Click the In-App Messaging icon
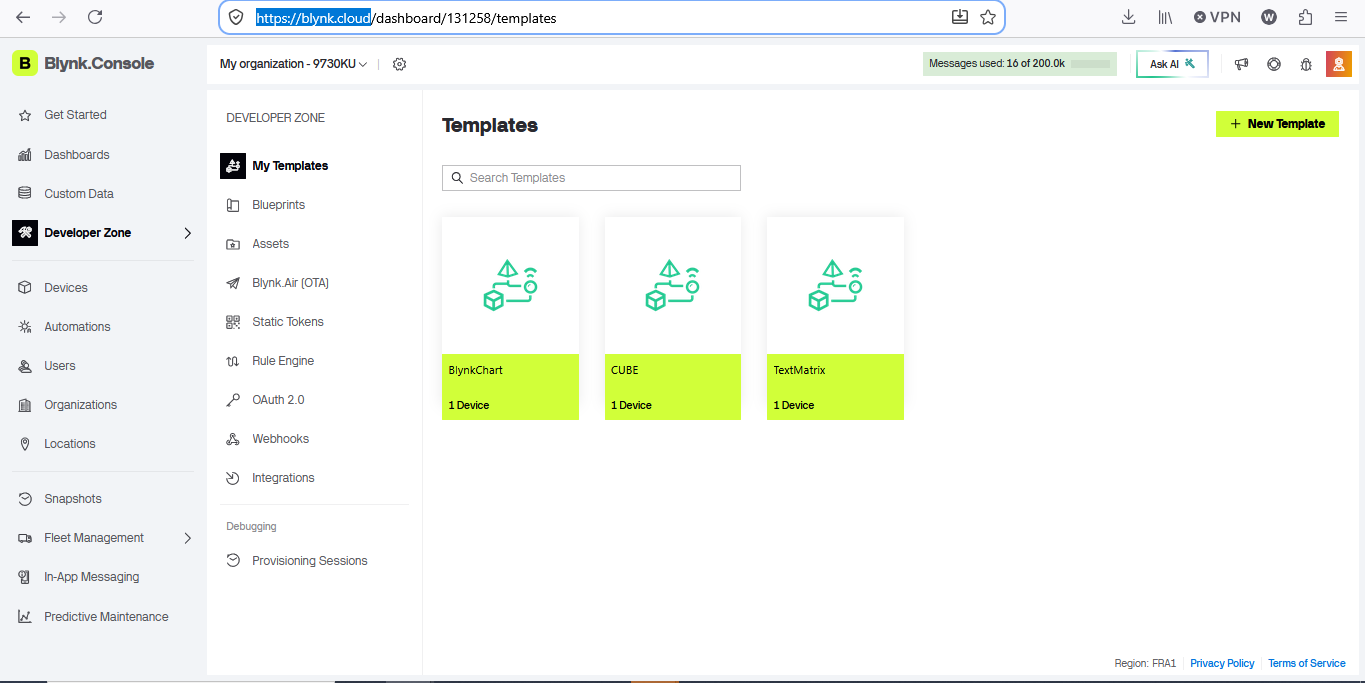The image size is (1367, 683). click(x=25, y=577)
